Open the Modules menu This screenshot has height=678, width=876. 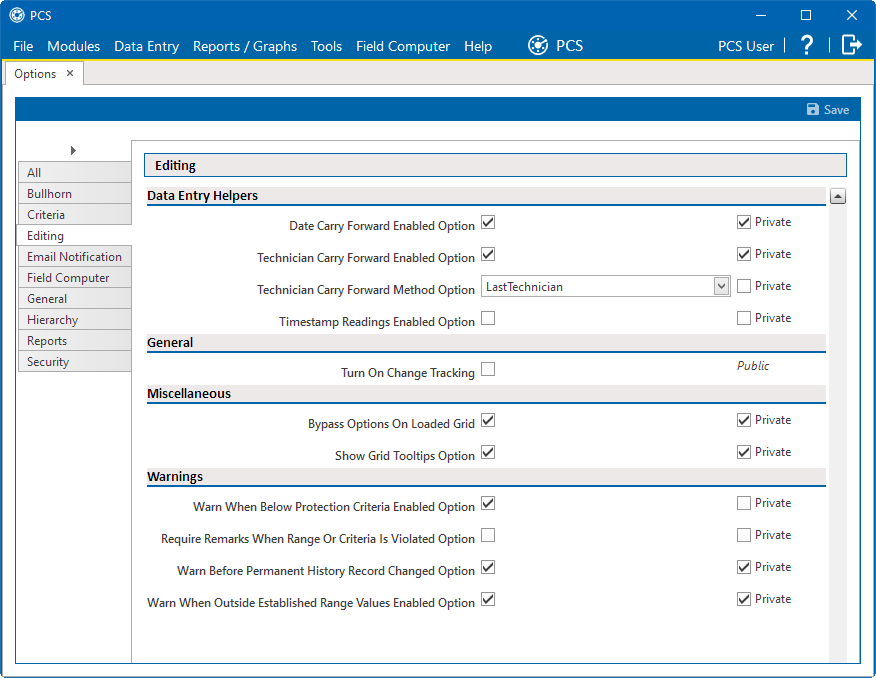pos(74,46)
